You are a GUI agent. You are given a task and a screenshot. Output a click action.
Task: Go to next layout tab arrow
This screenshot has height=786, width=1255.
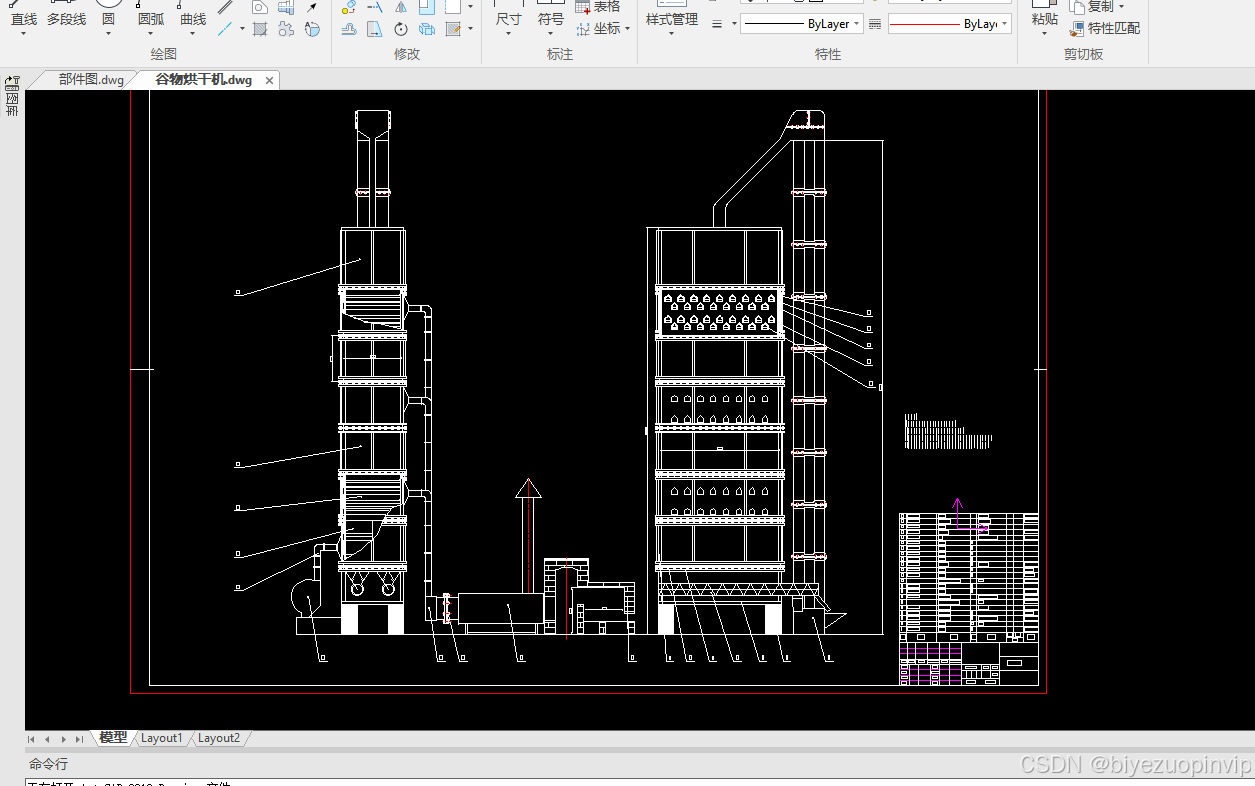[64, 739]
